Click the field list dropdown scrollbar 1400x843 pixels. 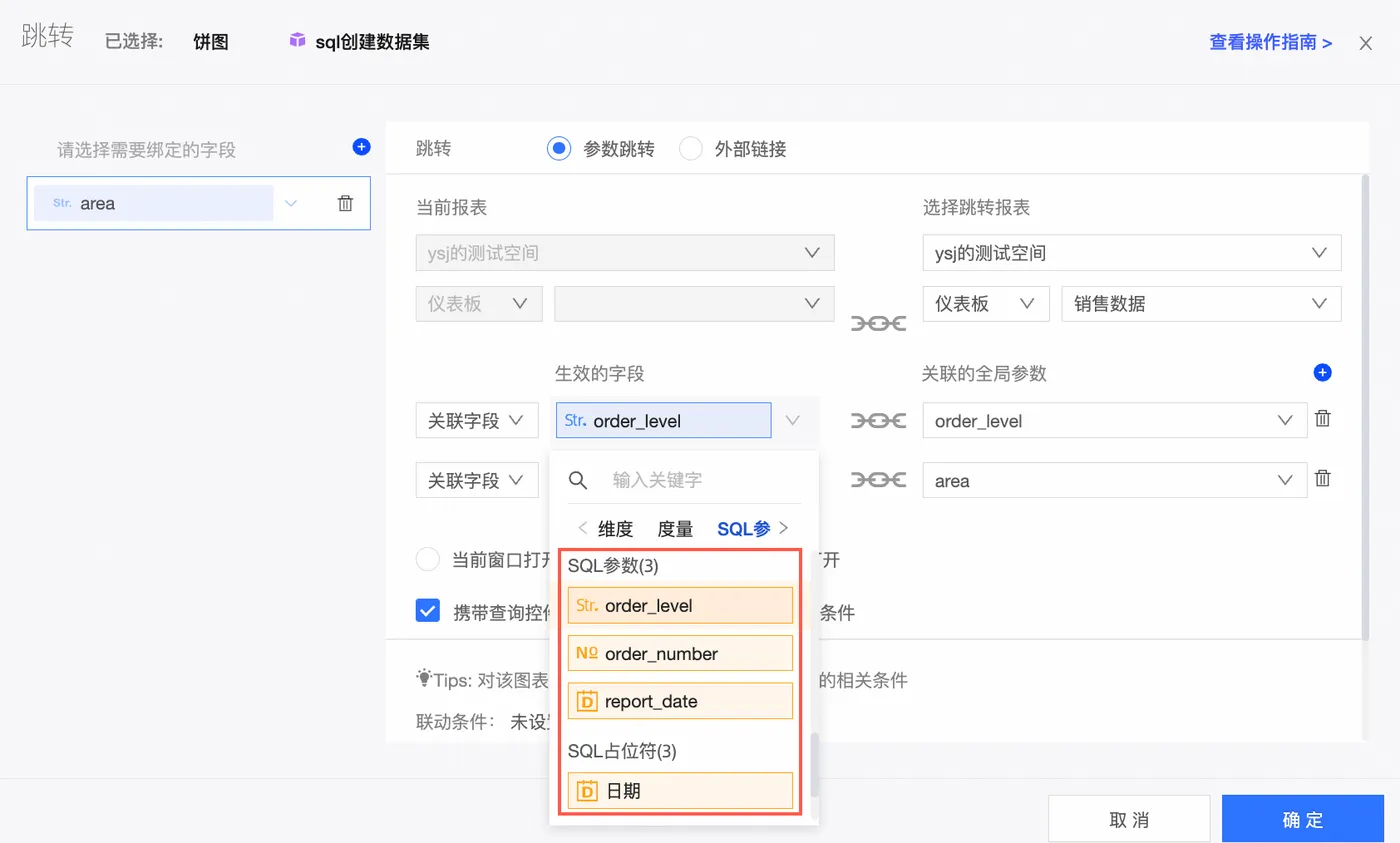point(814,765)
